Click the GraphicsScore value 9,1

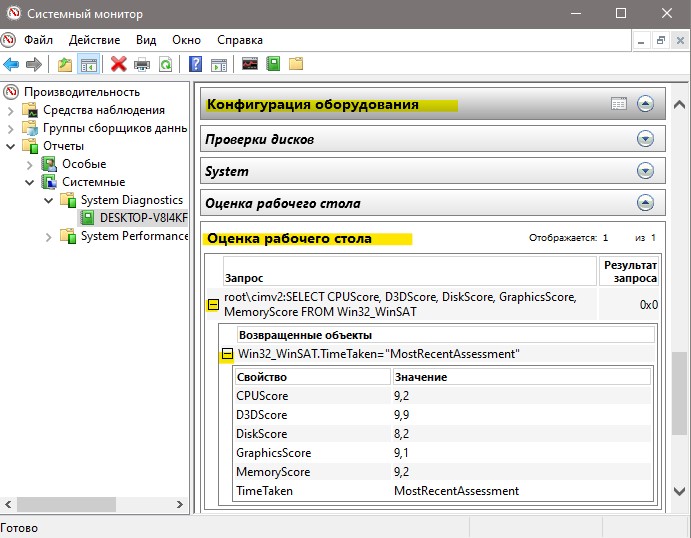pyautogui.click(x=401, y=453)
